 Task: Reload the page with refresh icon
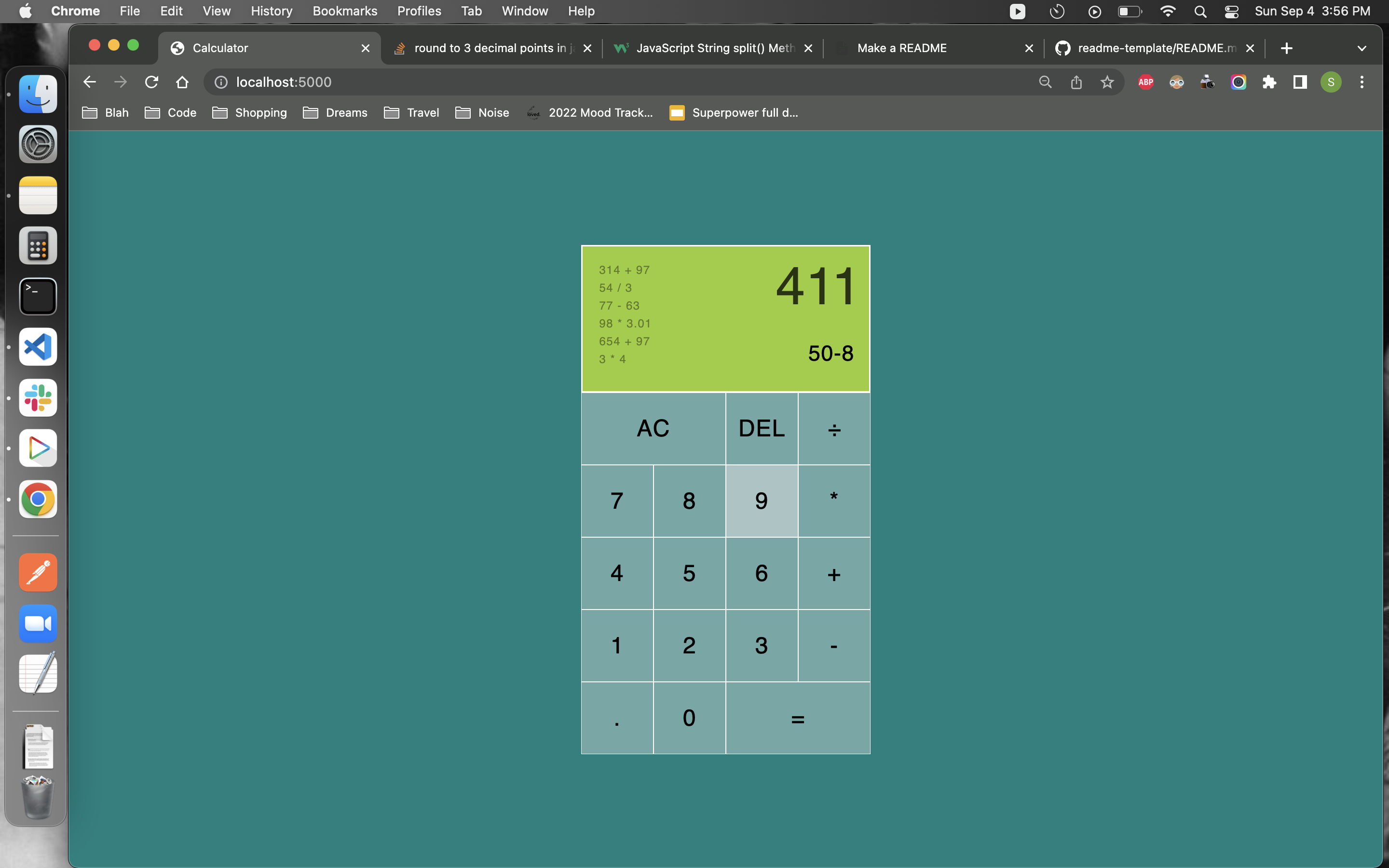pos(151,82)
